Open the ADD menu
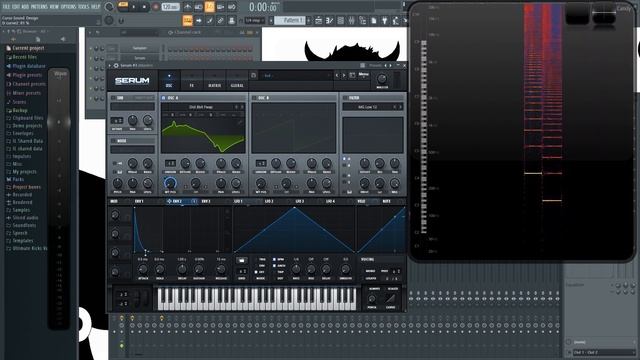 [x=25, y=7]
